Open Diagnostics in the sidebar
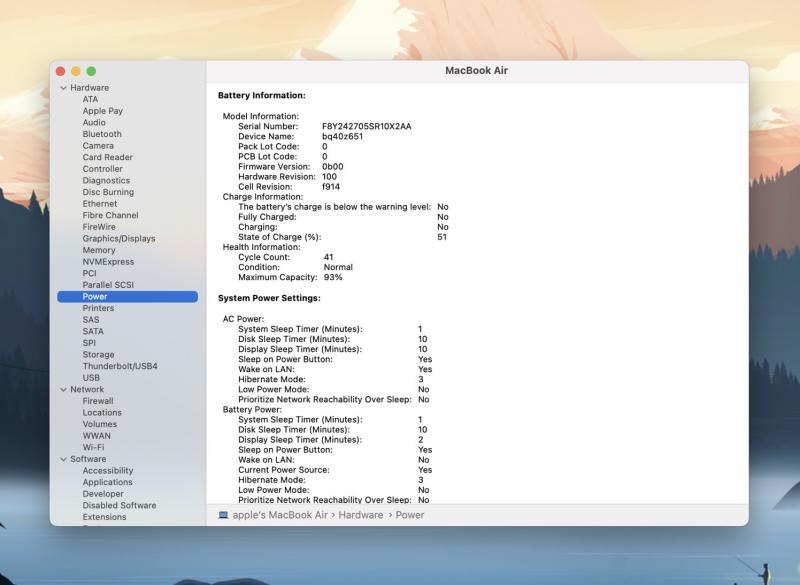 [106, 181]
